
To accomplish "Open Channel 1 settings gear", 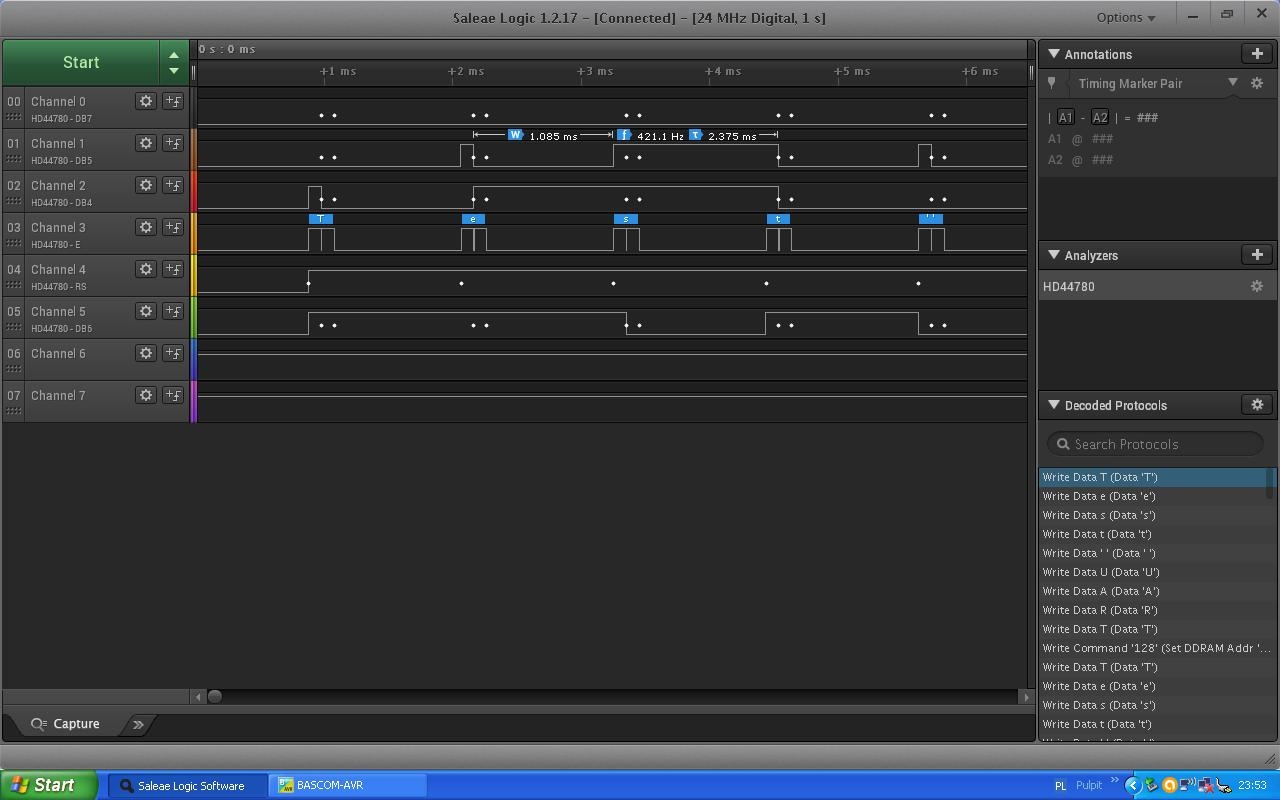I will (146, 143).
